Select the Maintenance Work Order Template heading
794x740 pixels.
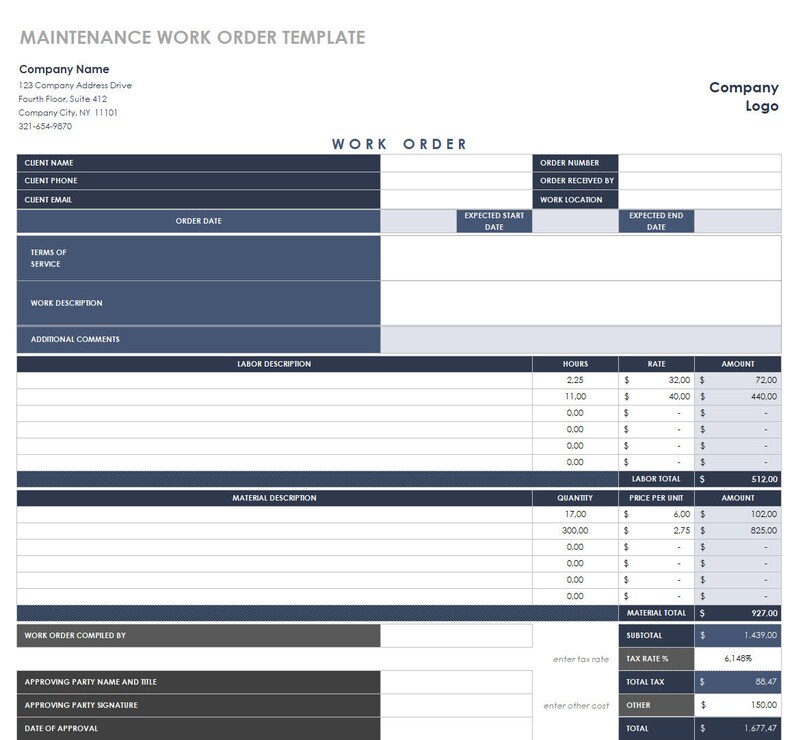click(192, 37)
